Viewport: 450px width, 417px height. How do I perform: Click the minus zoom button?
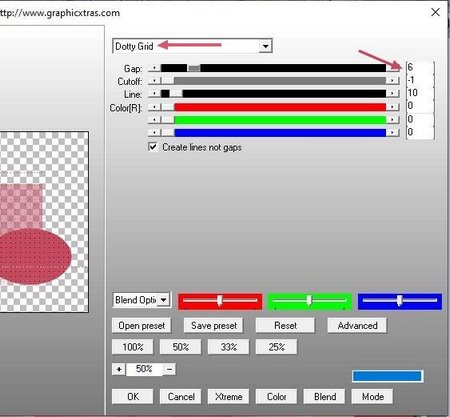tap(169, 369)
